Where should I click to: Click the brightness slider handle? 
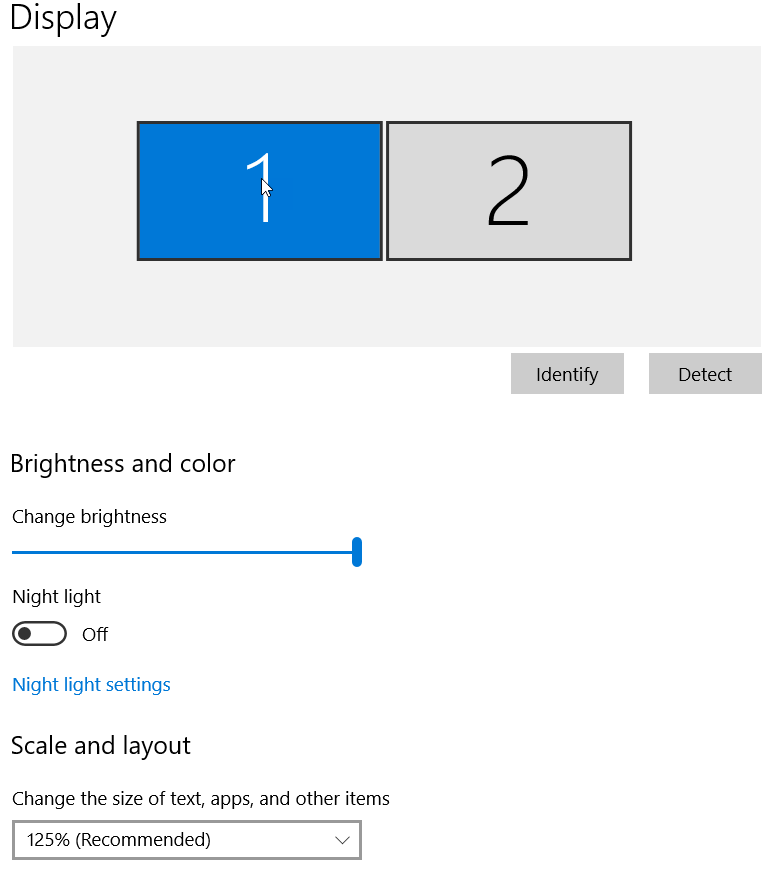pos(356,552)
